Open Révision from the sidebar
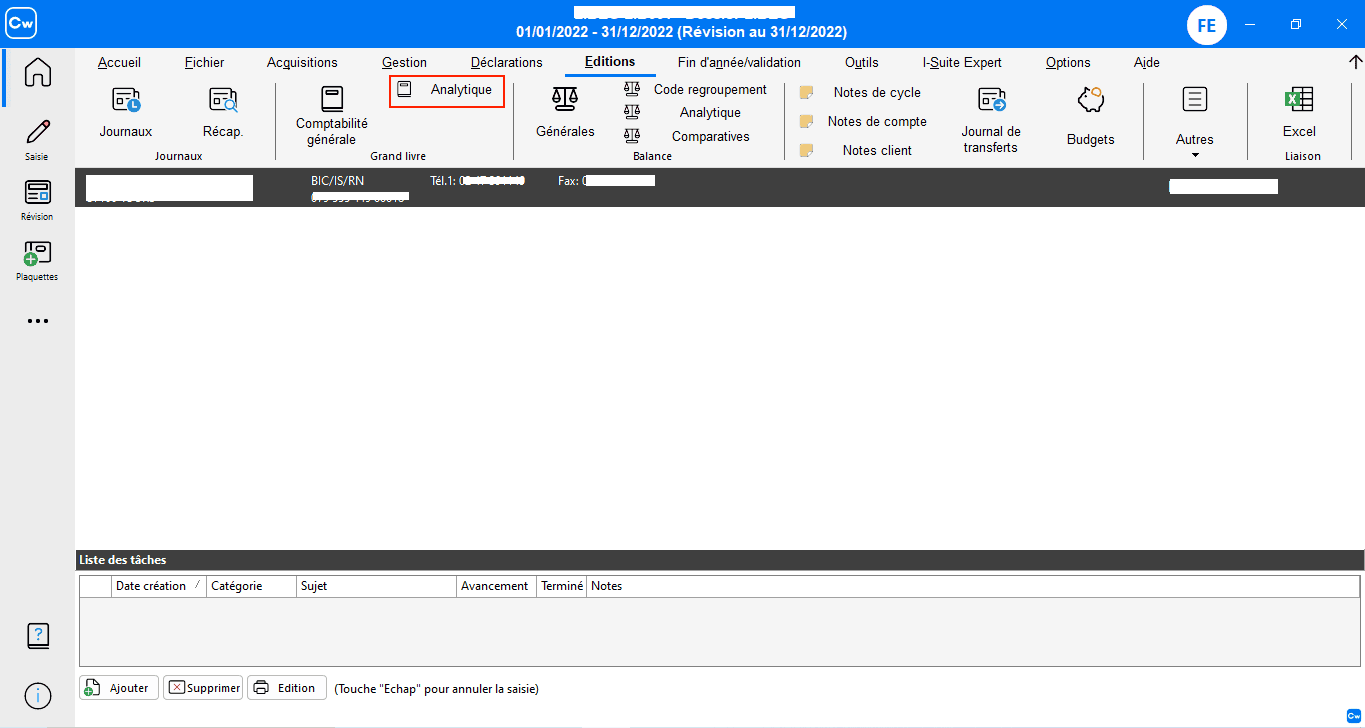 tap(37, 200)
